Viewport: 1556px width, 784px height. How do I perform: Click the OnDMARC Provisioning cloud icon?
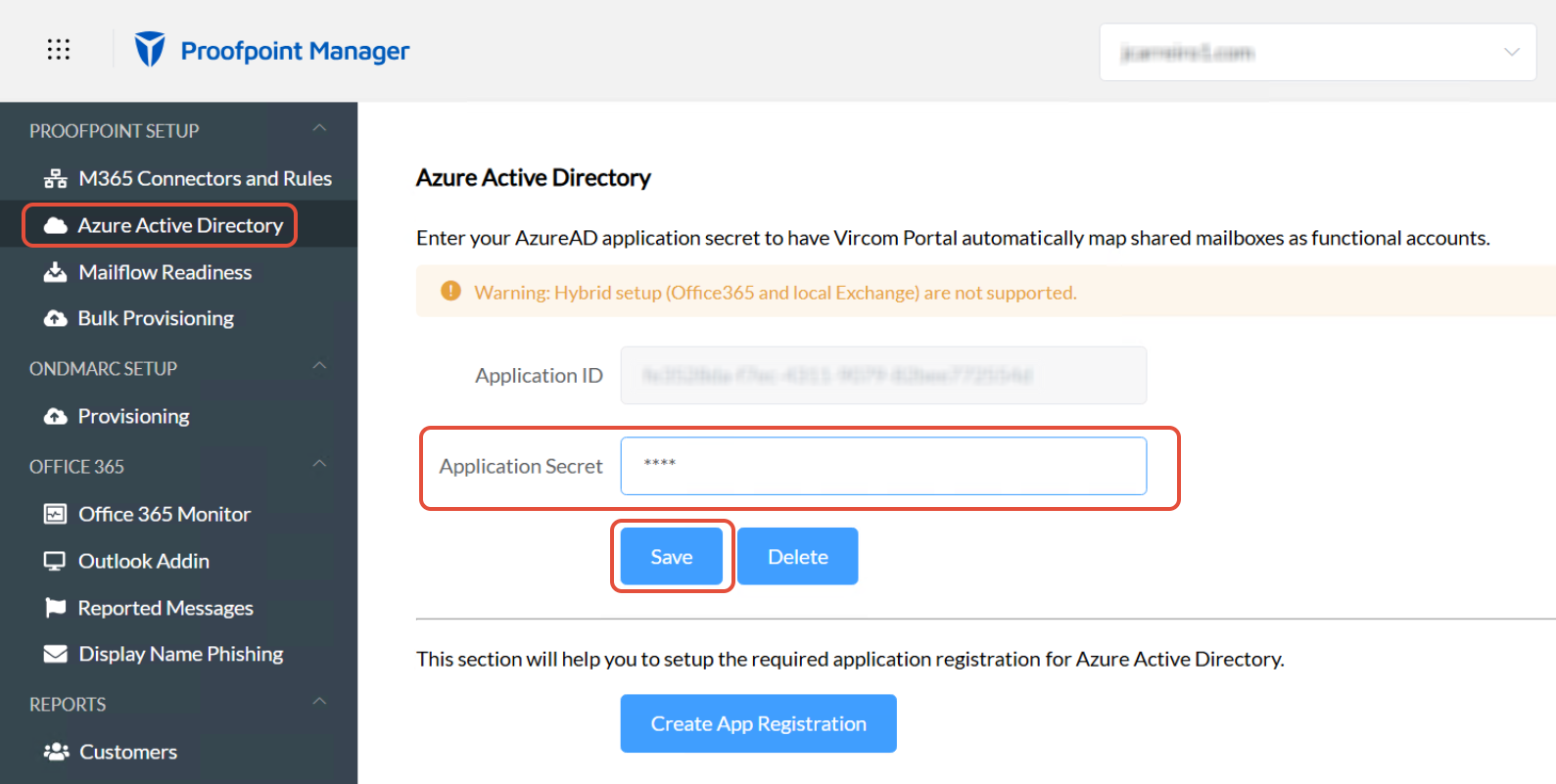pos(56,417)
